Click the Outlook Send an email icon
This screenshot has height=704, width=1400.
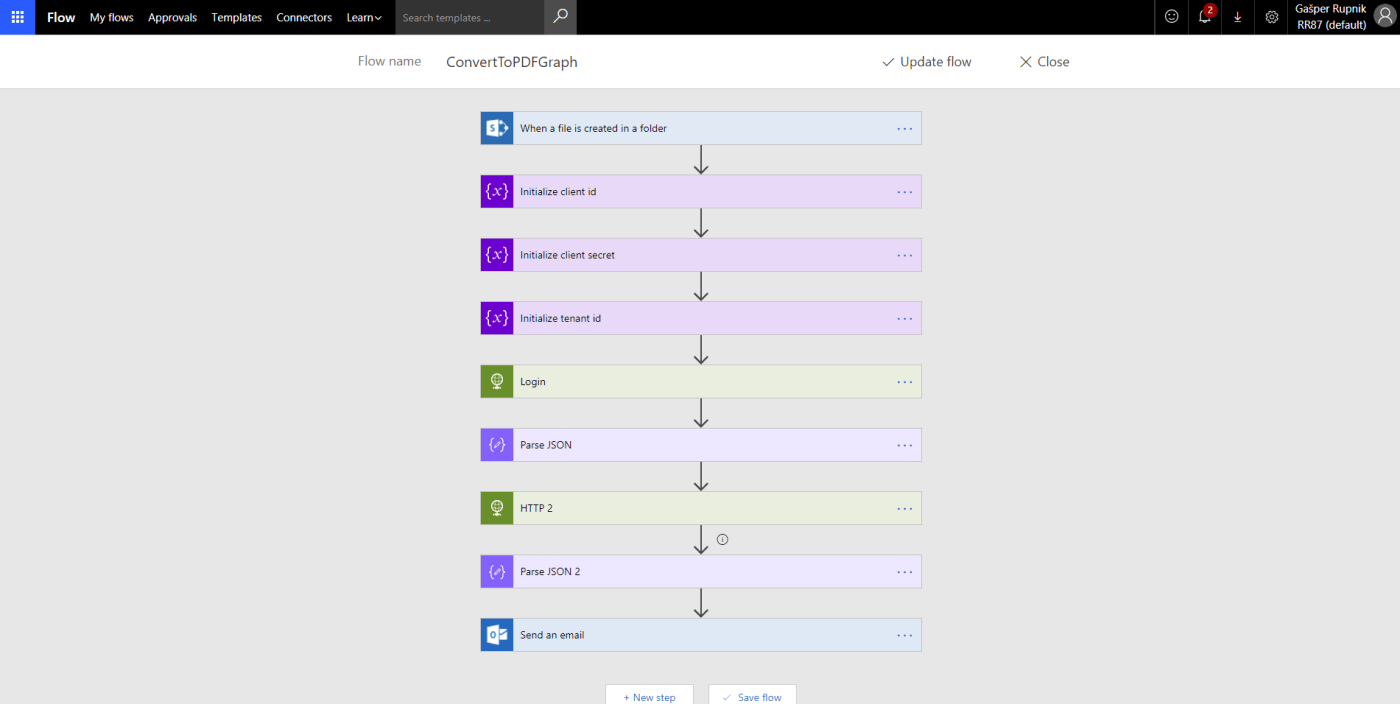tap(497, 635)
